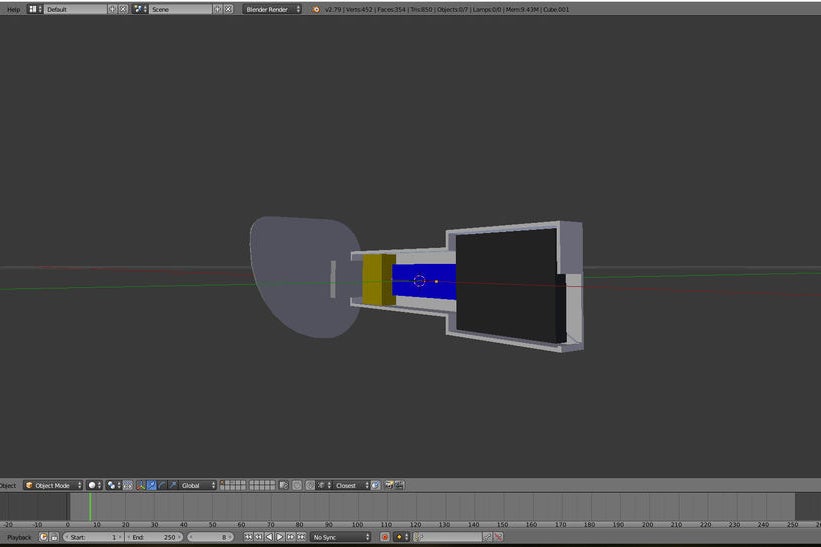Open the No Sync dropdown
The height and width of the screenshot is (547, 821).
point(340,537)
